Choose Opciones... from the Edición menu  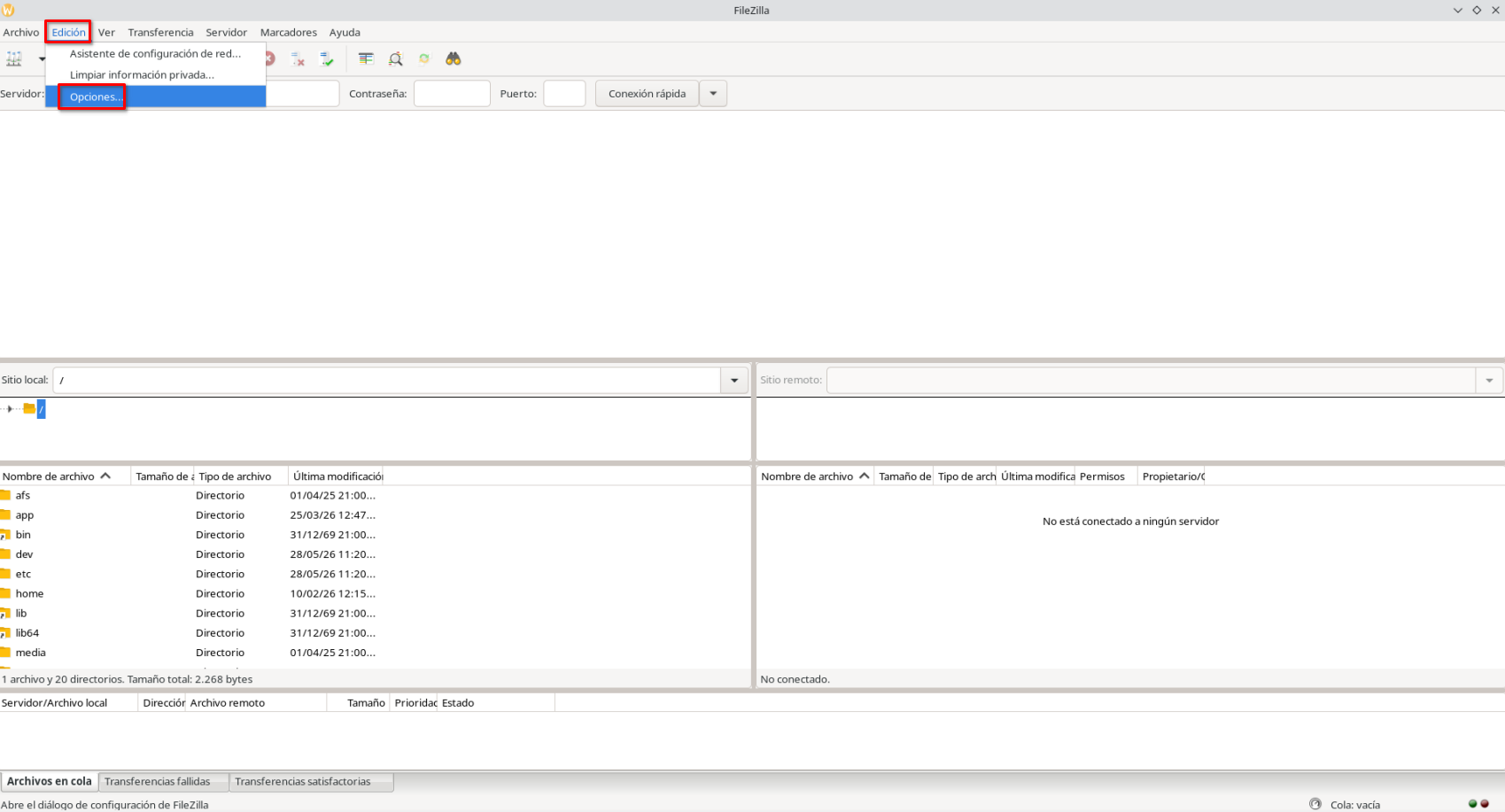click(156, 97)
